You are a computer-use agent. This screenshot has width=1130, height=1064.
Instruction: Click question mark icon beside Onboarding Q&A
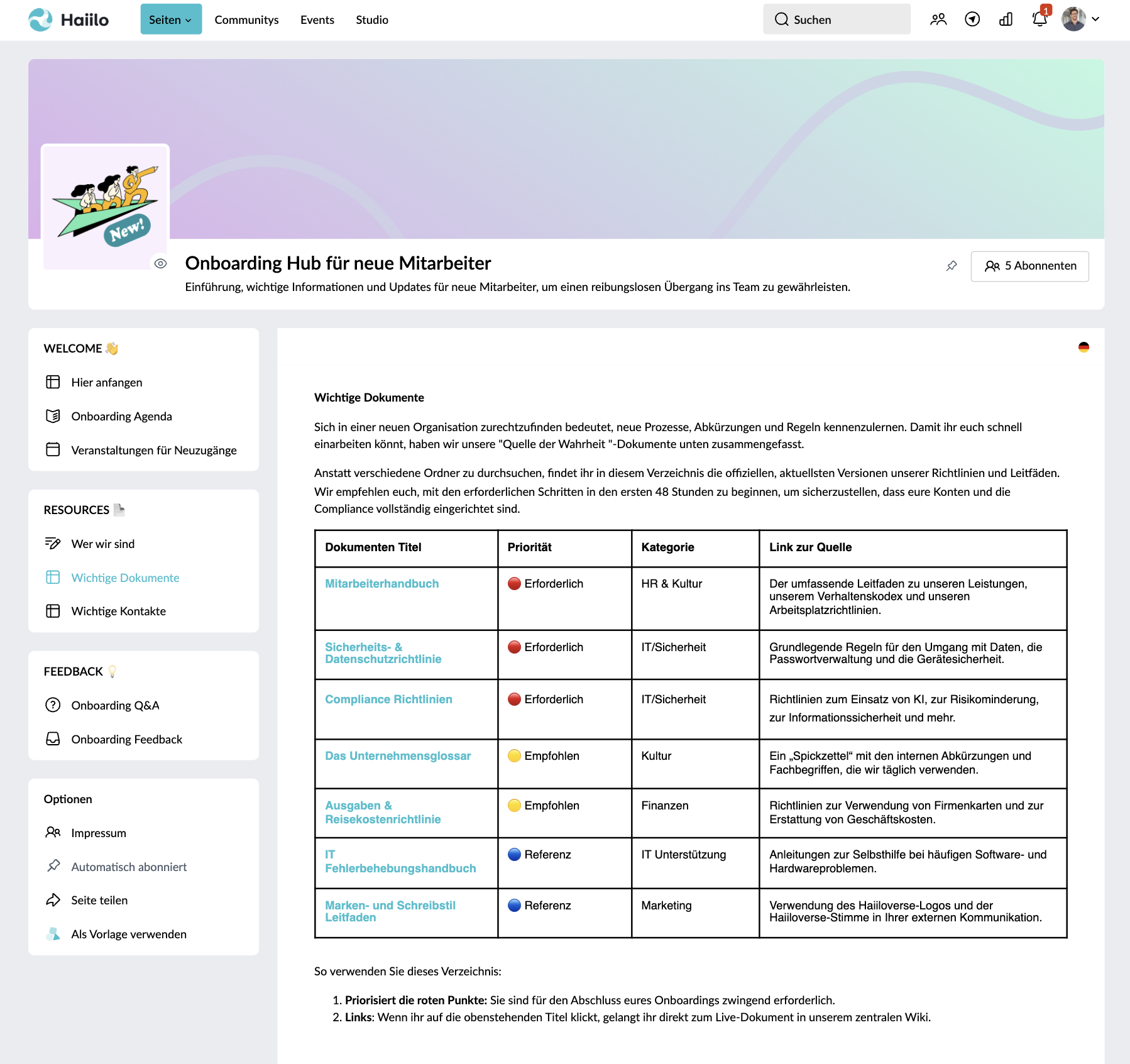(53, 705)
